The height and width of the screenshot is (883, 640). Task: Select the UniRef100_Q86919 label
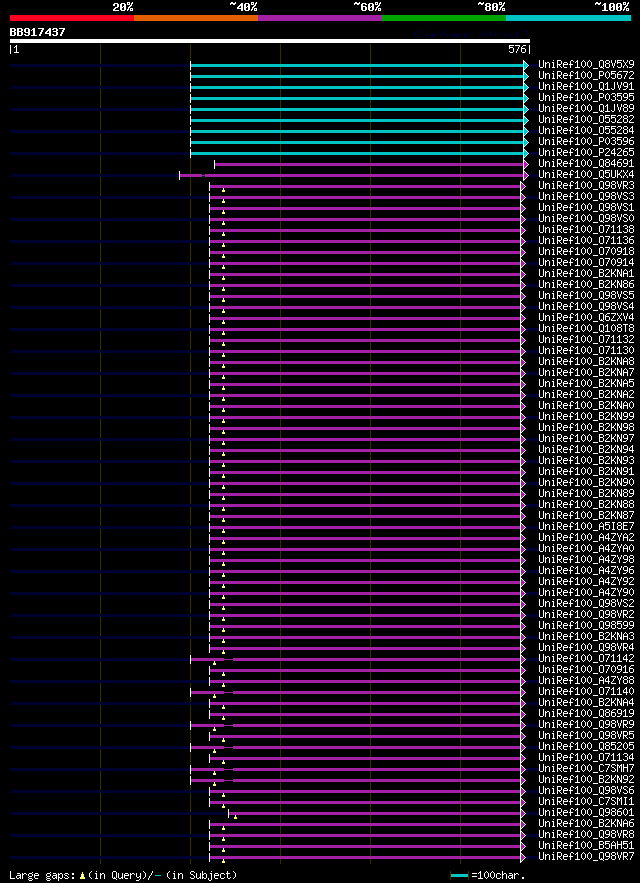[x=586, y=715]
